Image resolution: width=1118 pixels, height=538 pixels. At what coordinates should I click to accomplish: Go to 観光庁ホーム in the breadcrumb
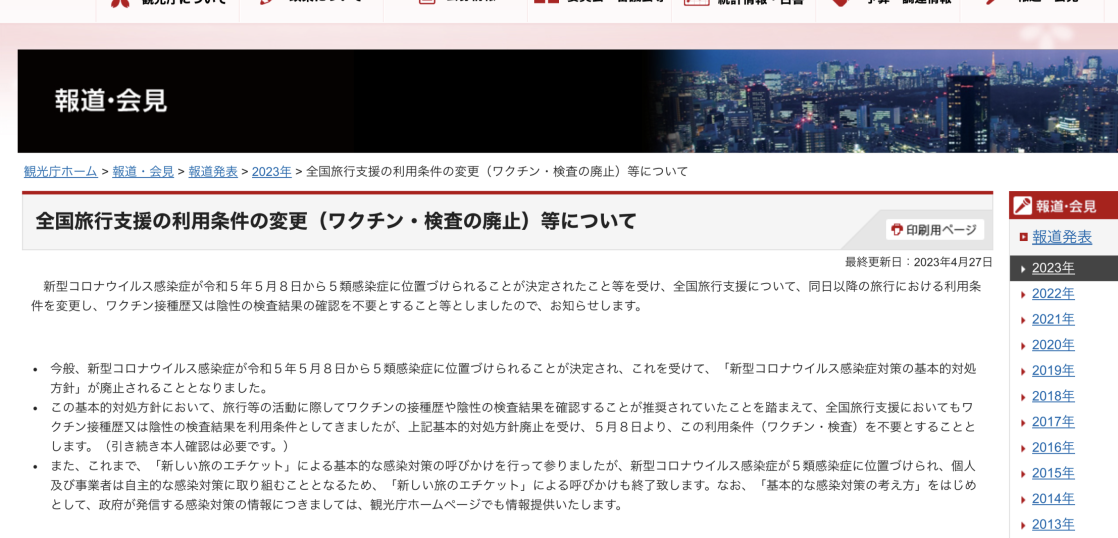(61, 171)
